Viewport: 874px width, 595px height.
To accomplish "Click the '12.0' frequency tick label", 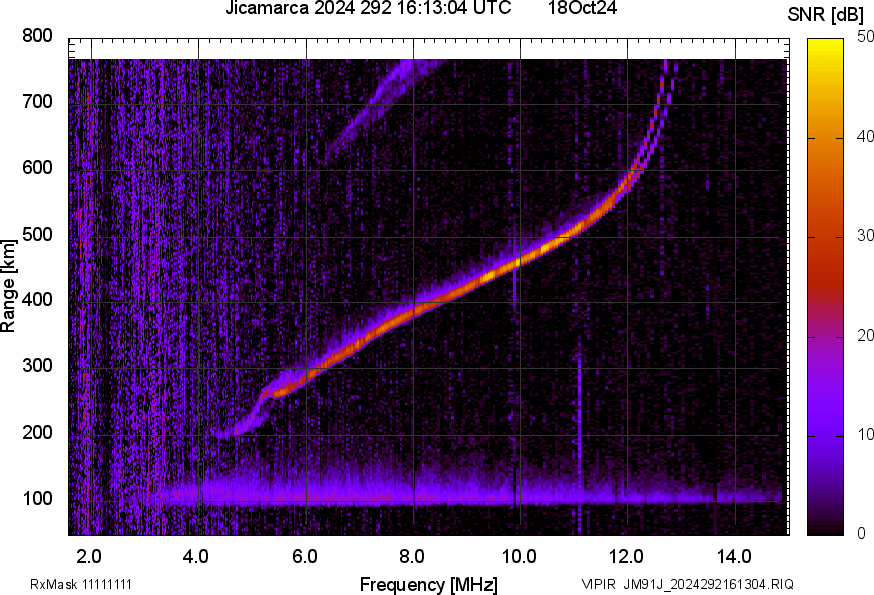I will pyautogui.click(x=627, y=556).
